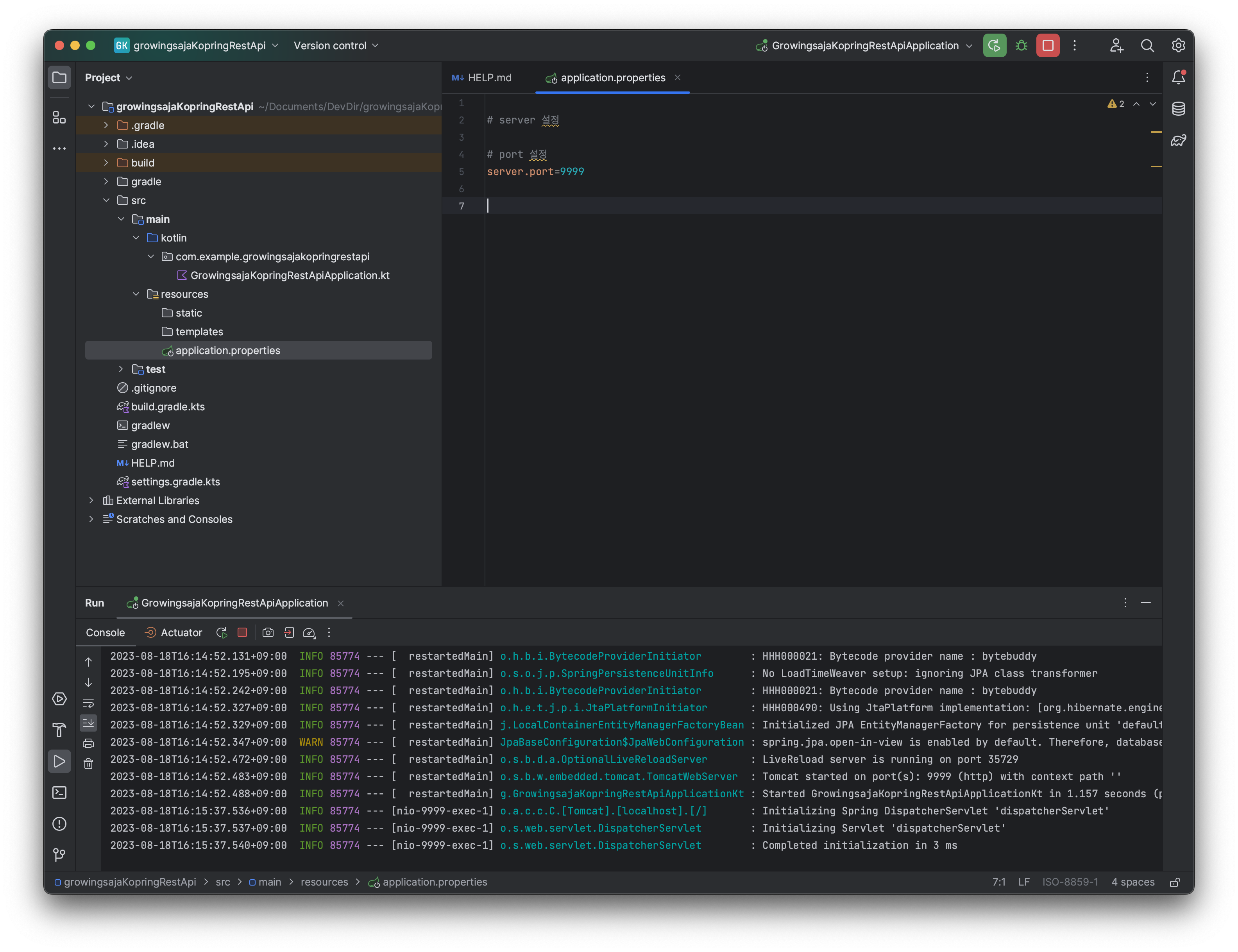1238x952 pixels.
Task: Toggle soft-wrap in the console
Action: 88,703
